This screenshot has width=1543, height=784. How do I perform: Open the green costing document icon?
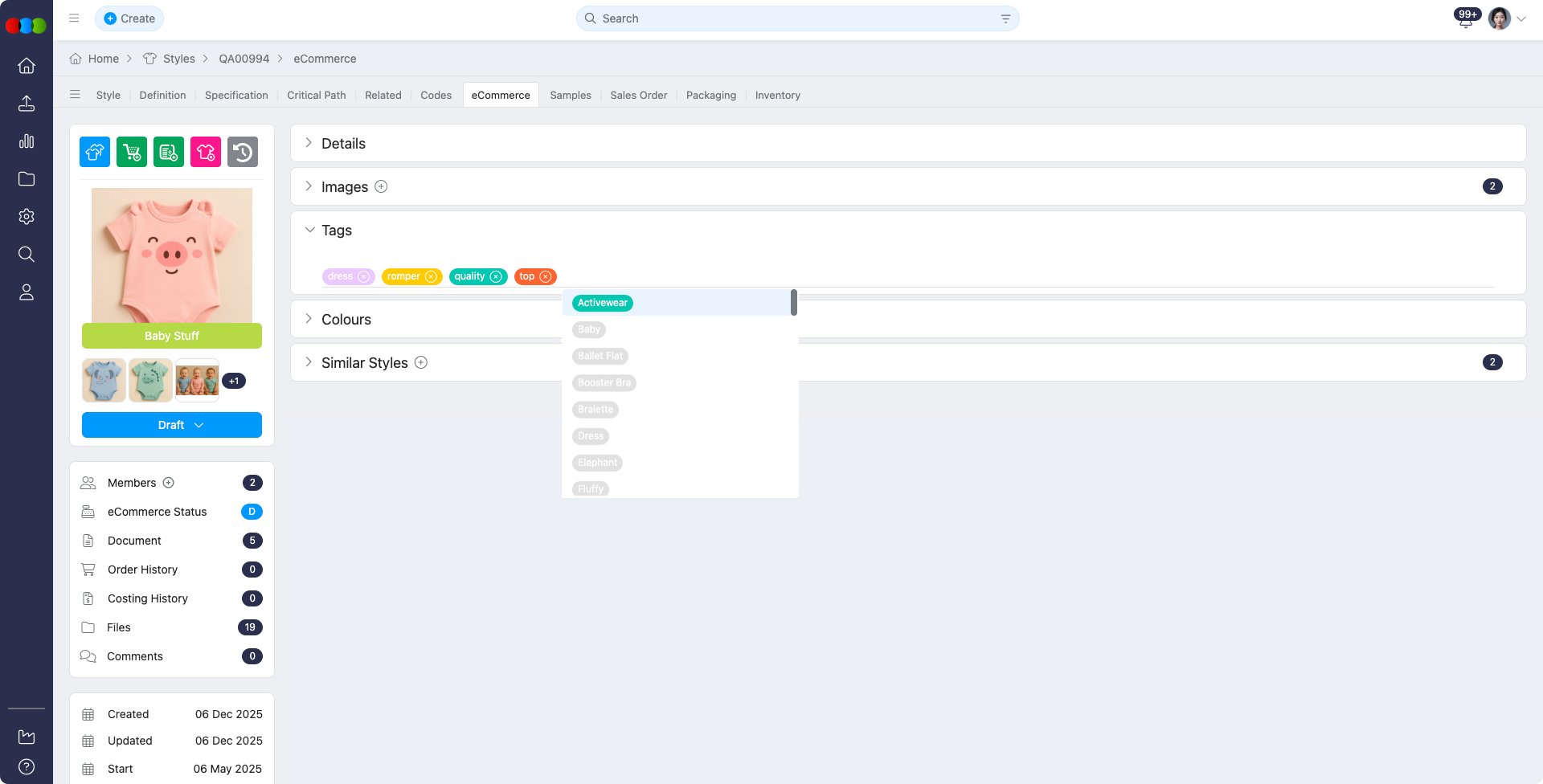tap(168, 151)
